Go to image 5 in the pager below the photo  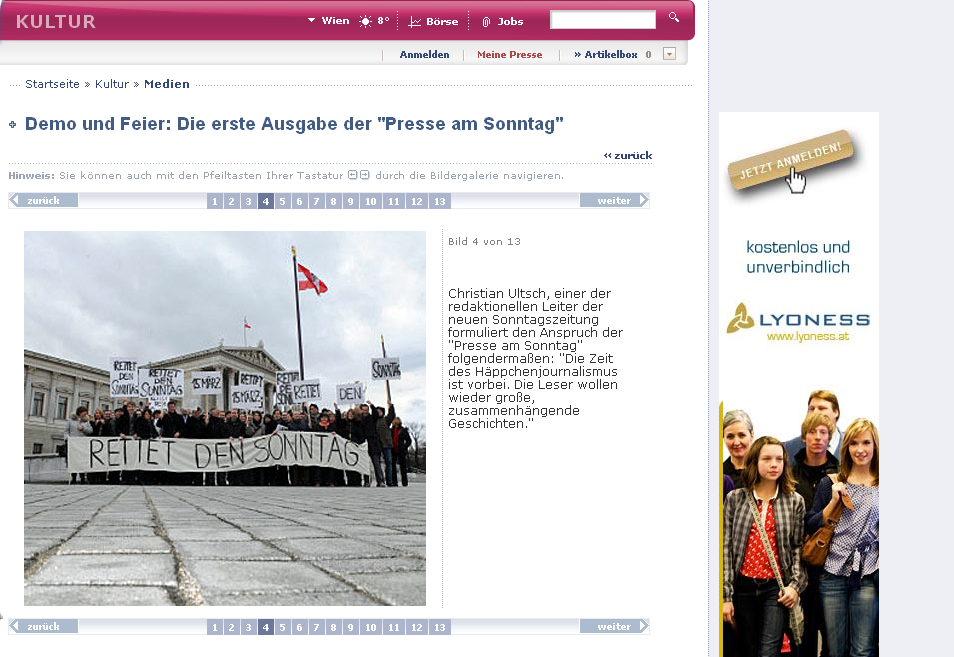282,627
